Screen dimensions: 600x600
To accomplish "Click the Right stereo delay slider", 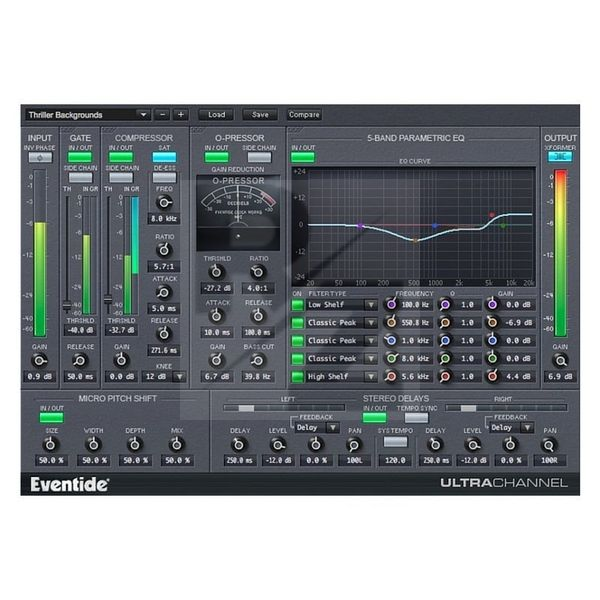I will 506,408.
